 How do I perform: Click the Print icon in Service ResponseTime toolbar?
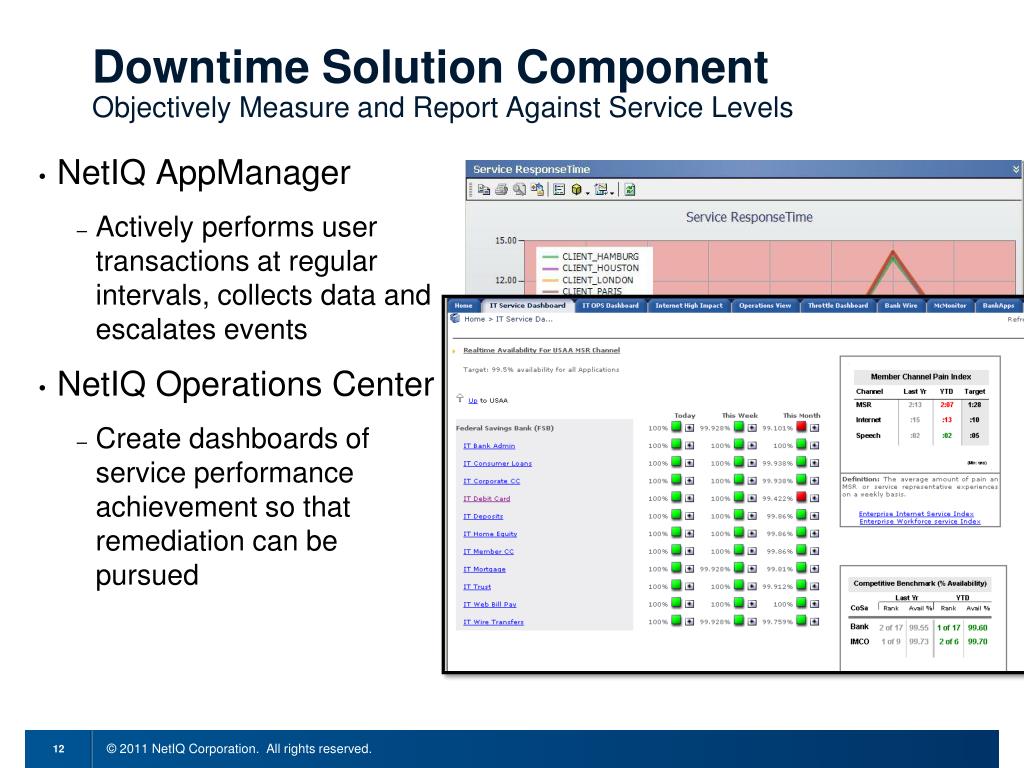(502, 190)
